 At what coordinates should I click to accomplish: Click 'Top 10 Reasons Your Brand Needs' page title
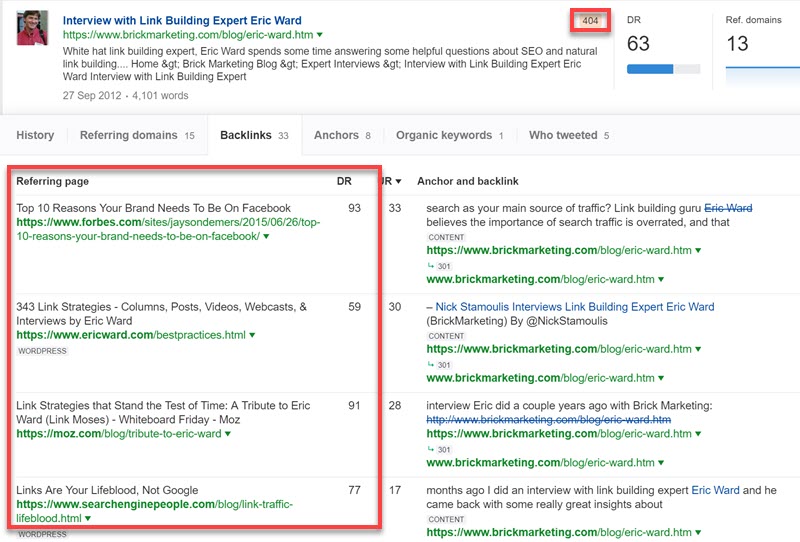(x=154, y=208)
